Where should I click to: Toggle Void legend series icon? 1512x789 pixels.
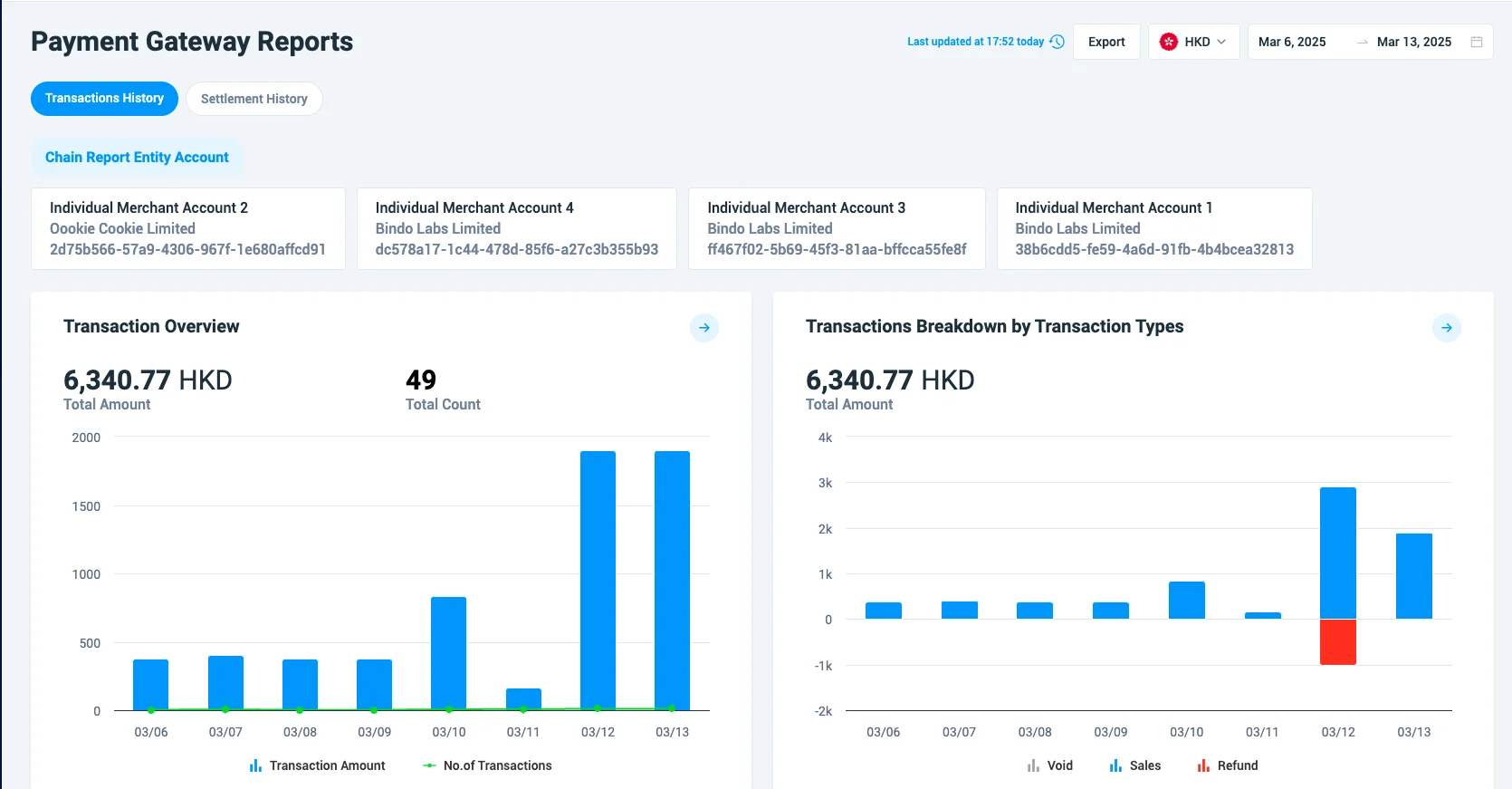[x=1033, y=765]
